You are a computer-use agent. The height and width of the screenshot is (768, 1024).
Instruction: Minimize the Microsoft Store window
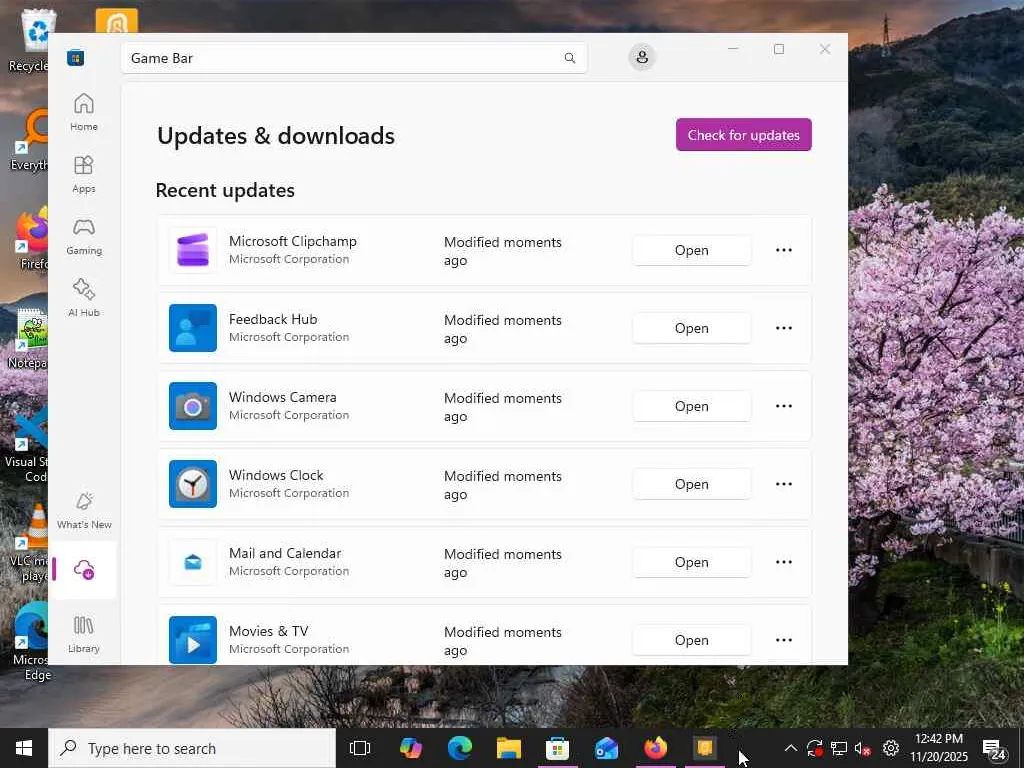pyautogui.click(x=733, y=49)
